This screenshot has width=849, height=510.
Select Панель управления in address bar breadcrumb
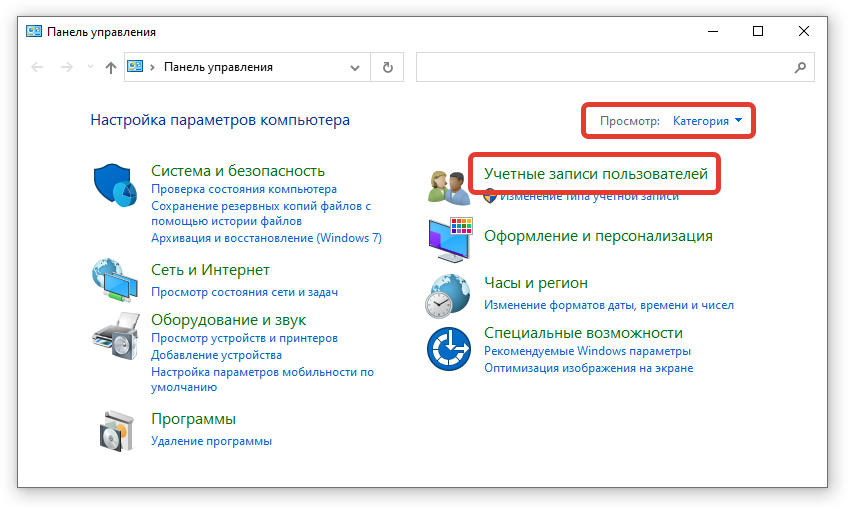click(218, 68)
